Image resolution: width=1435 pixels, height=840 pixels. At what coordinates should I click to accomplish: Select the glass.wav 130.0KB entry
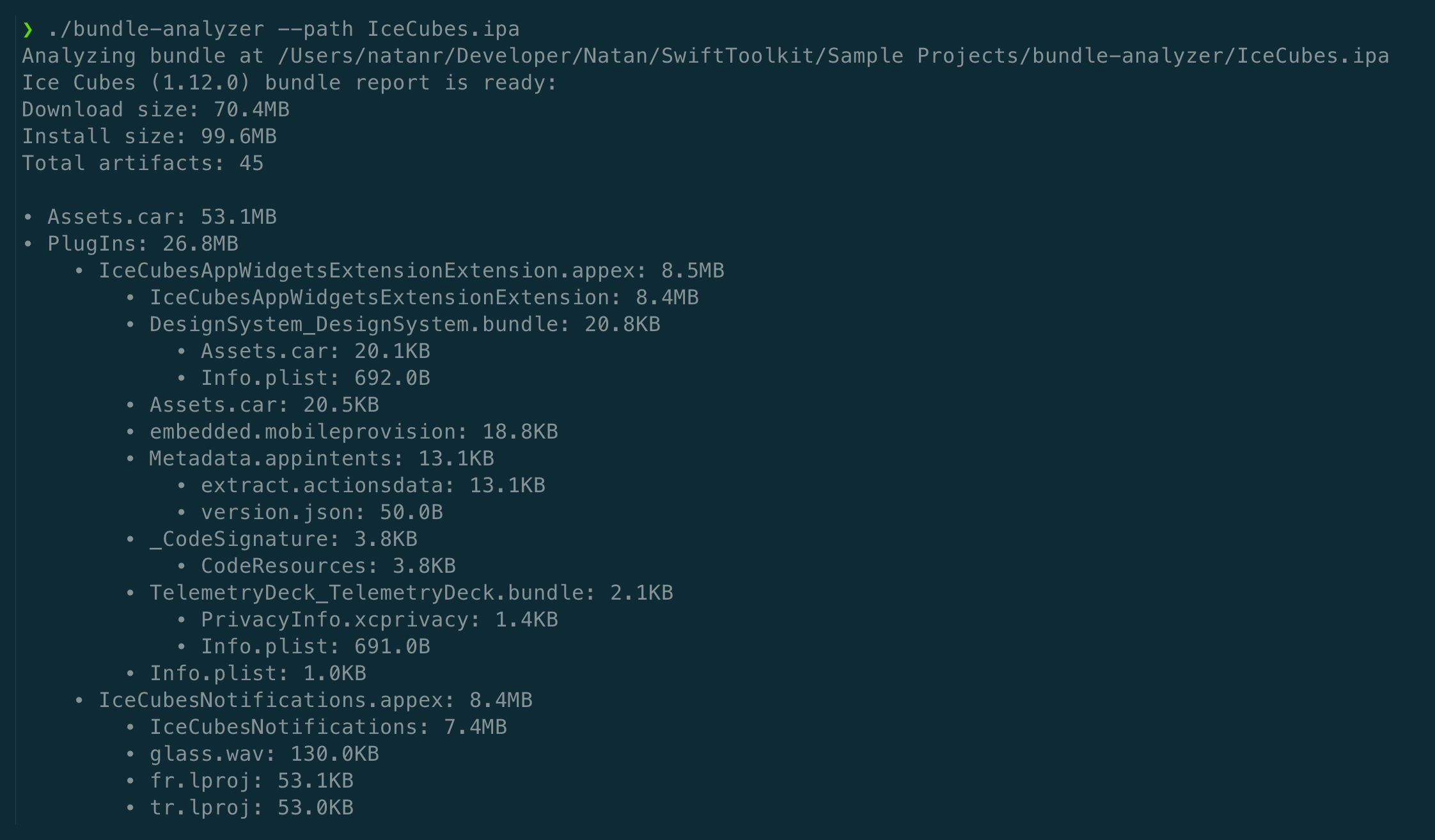[264, 754]
